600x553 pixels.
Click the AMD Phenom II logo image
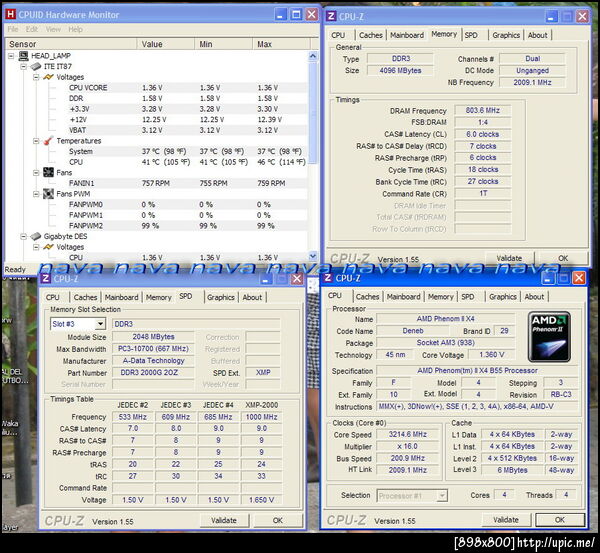549,337
